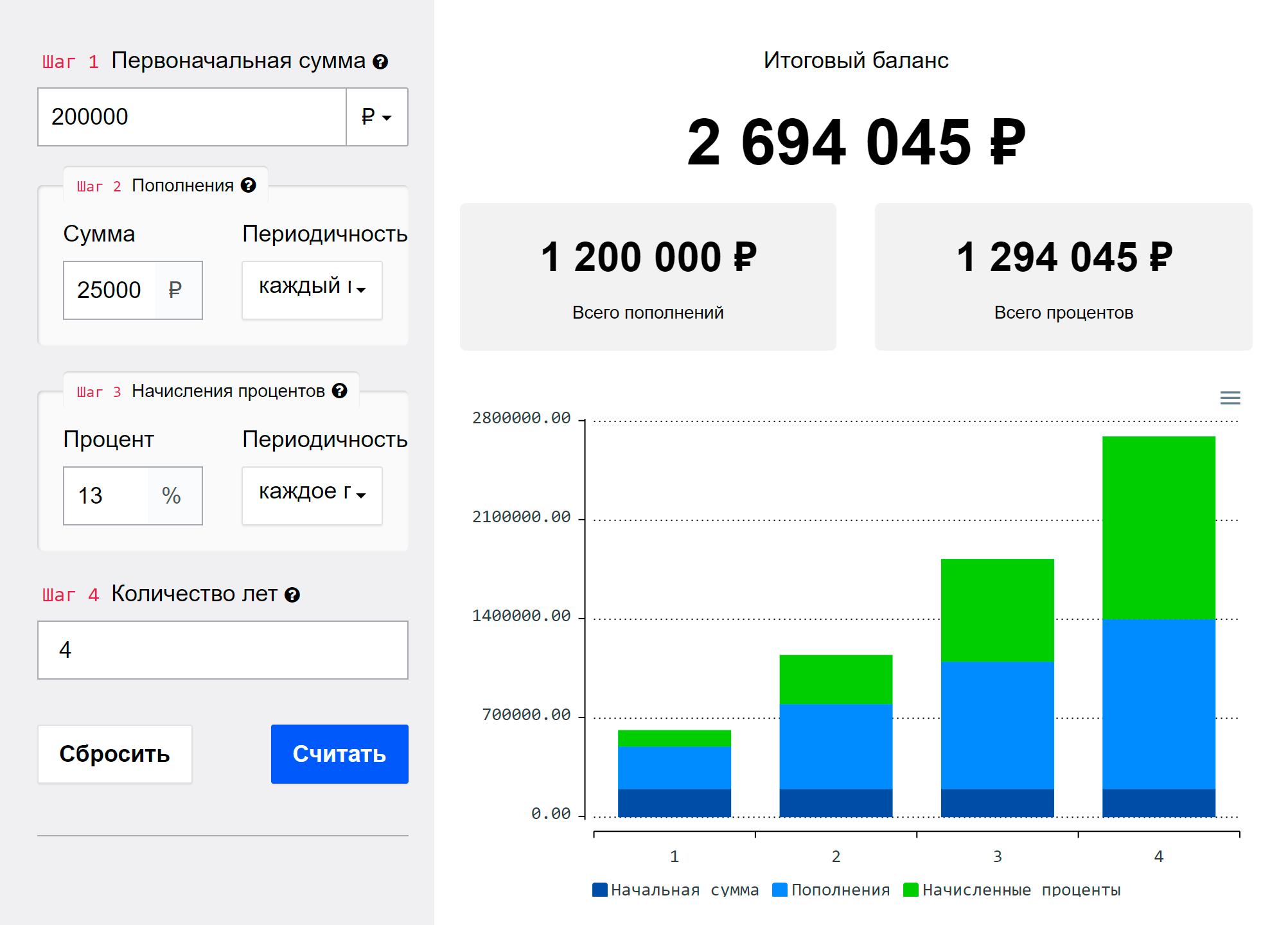Click y-axis label 1400000.00
The height and width of the screenshot is (925, 1288).
click(x=522, y=616)
